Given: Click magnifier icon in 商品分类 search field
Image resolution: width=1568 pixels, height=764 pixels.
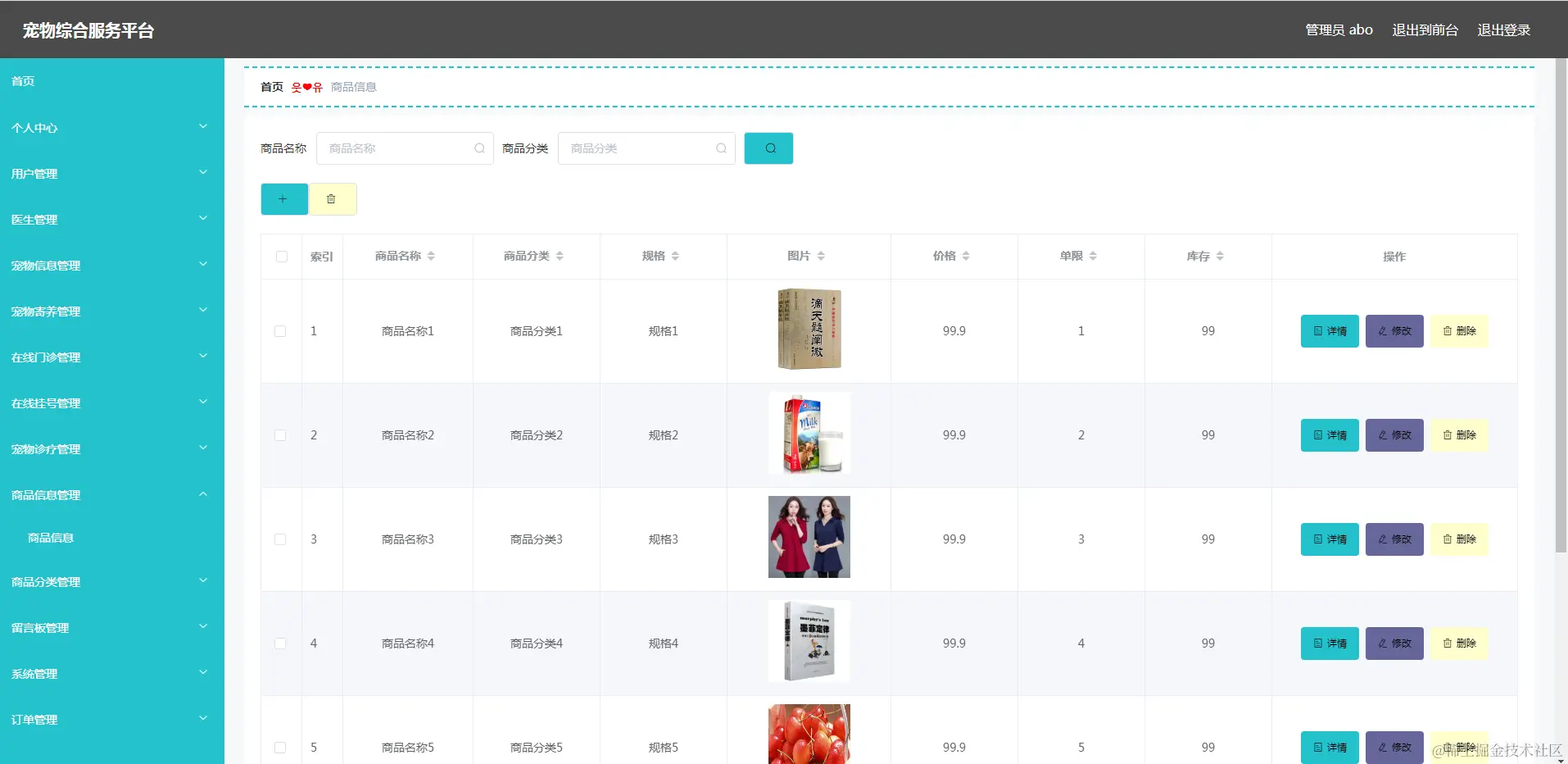Looking at the screenshot, I should (721, 148).
